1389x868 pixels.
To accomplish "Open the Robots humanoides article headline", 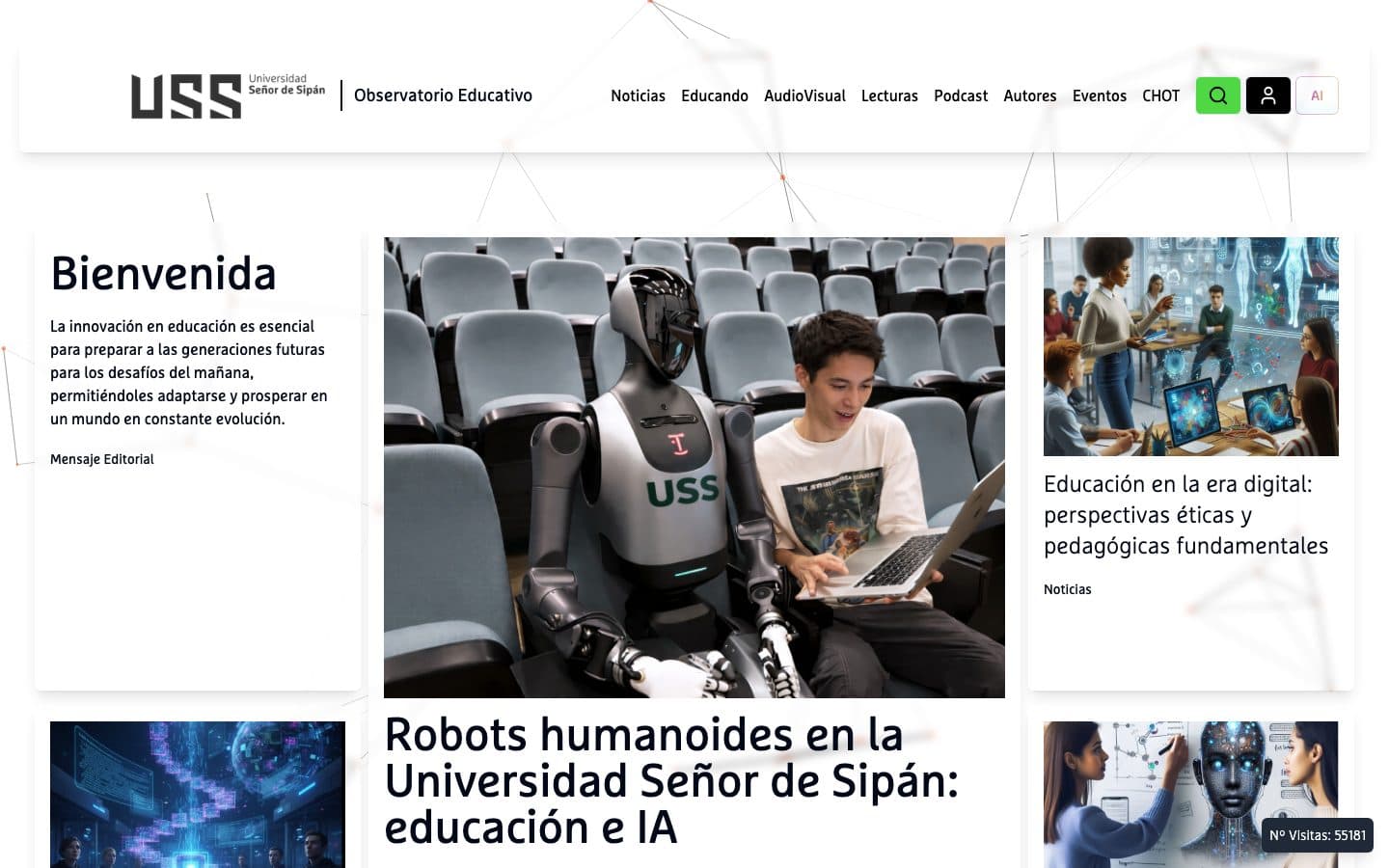I will click(x=671, y=780).
